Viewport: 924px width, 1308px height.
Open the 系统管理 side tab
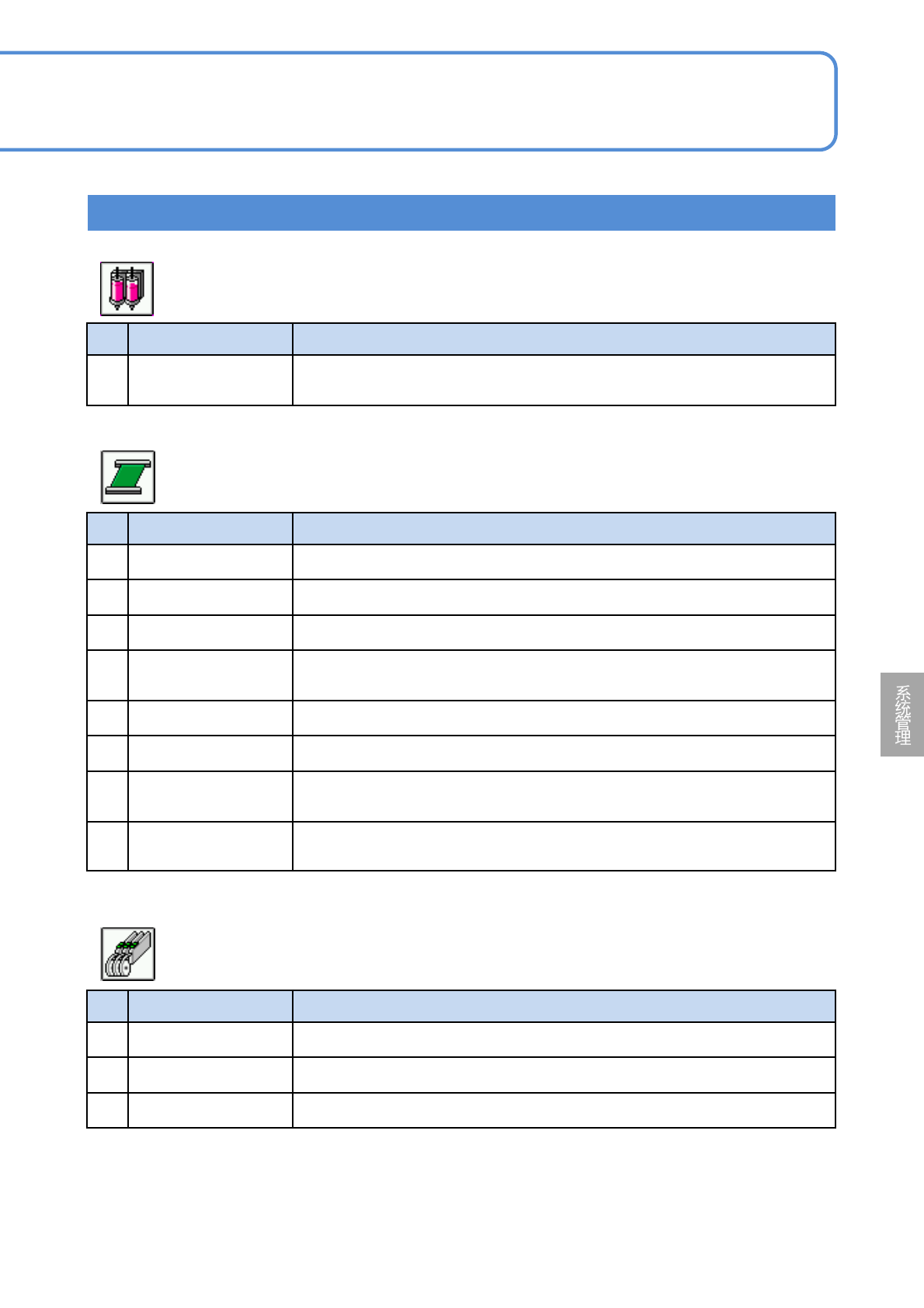(901, 715)
